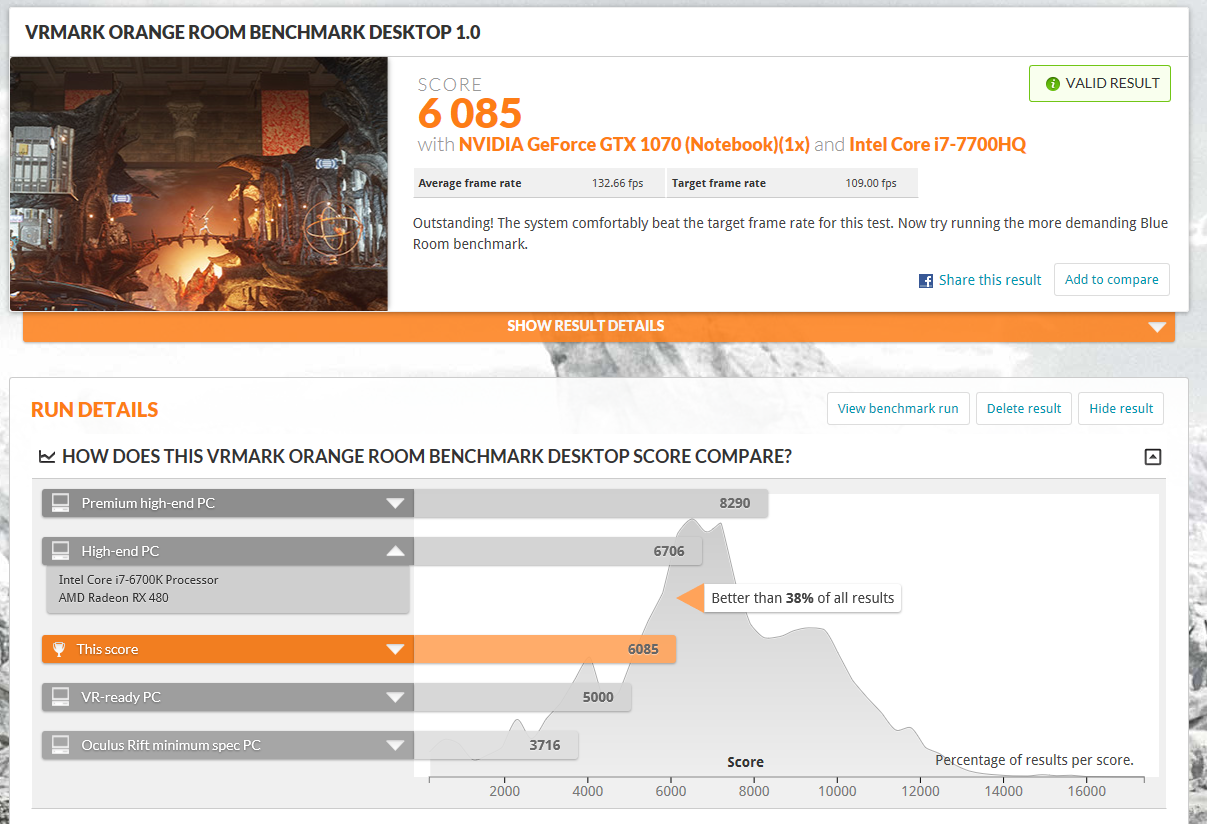Click the Average frame rate value 132.66 fps
Viewport: 1207px width, 824px height.
pyautogui.click(x=618, y=183)
